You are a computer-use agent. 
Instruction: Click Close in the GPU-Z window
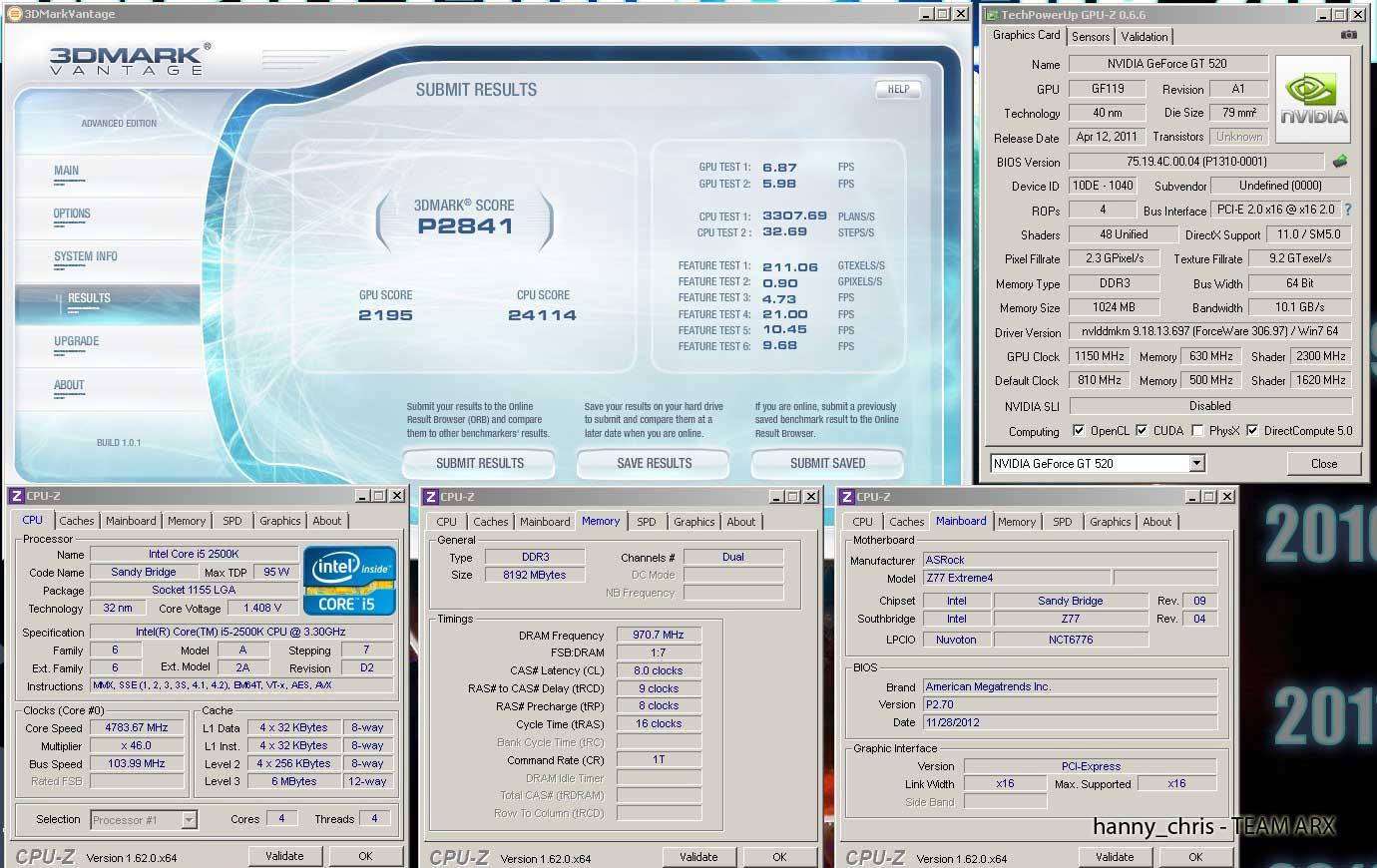point(1324,463)
